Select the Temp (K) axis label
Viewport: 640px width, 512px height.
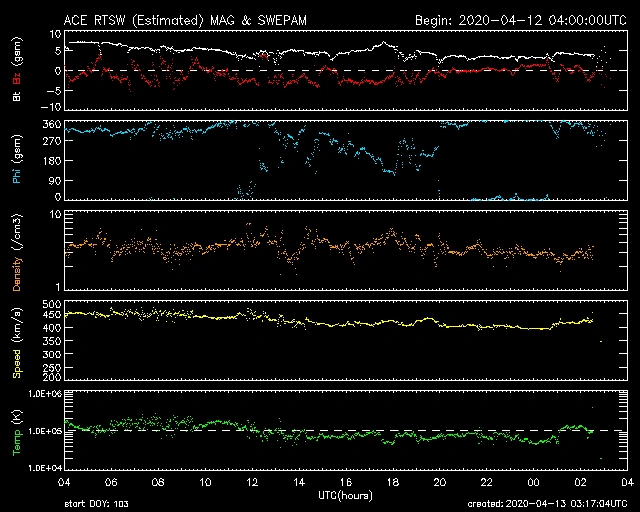pyautogui.click(x=17, y=431)
